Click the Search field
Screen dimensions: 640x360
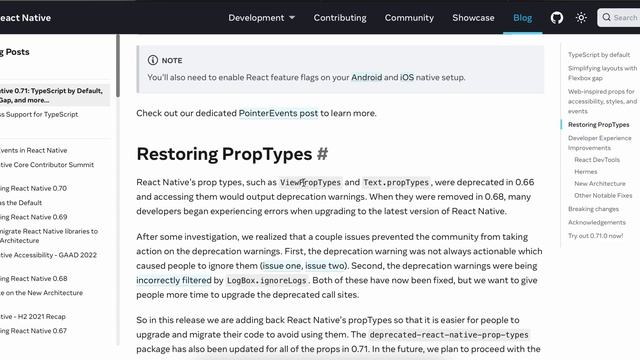[619, 18]
